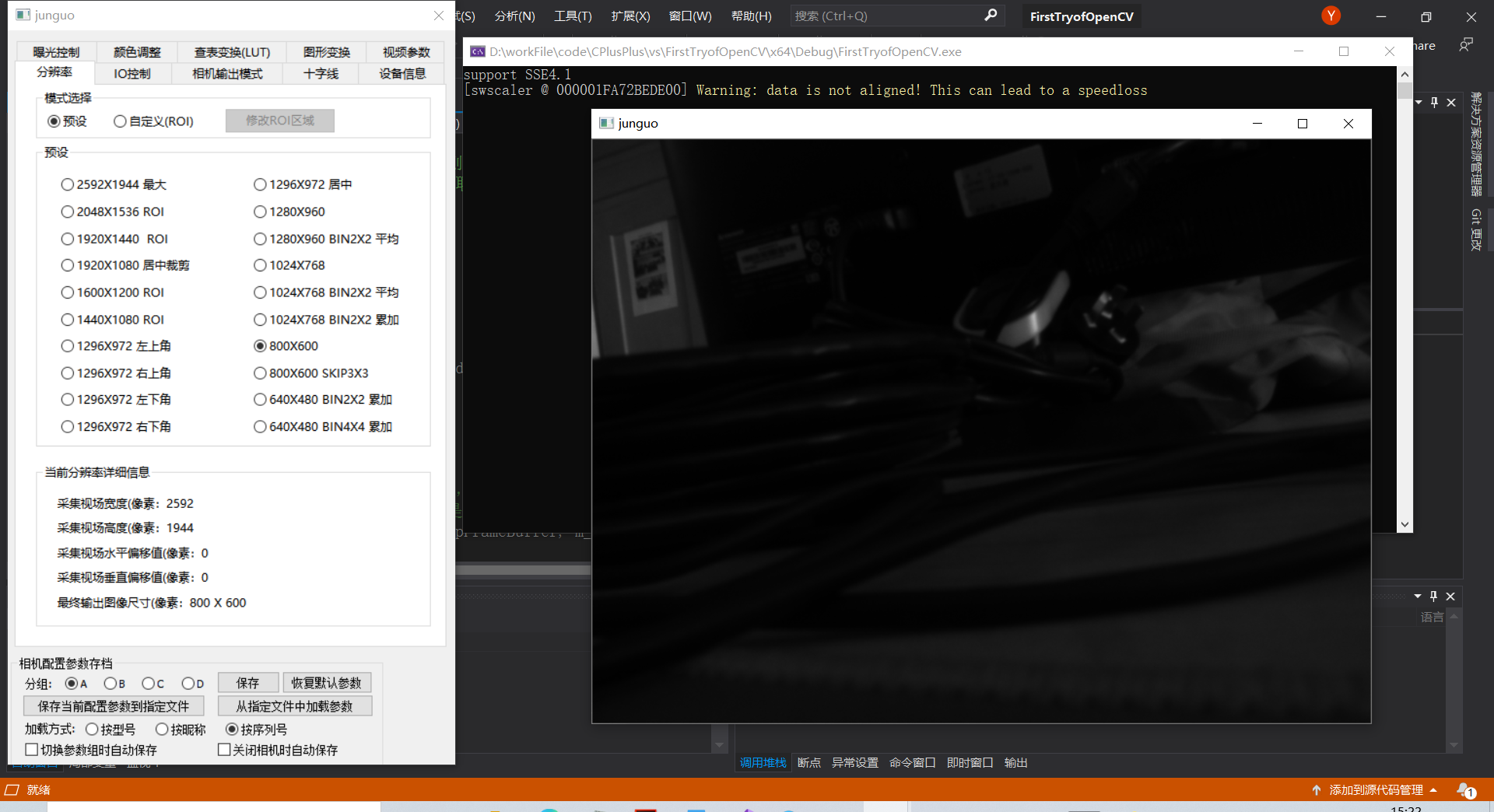Select the 1280X960 resolution preset
The width and height of the screenshot is (1494, 812).
[x=260, y=211]
